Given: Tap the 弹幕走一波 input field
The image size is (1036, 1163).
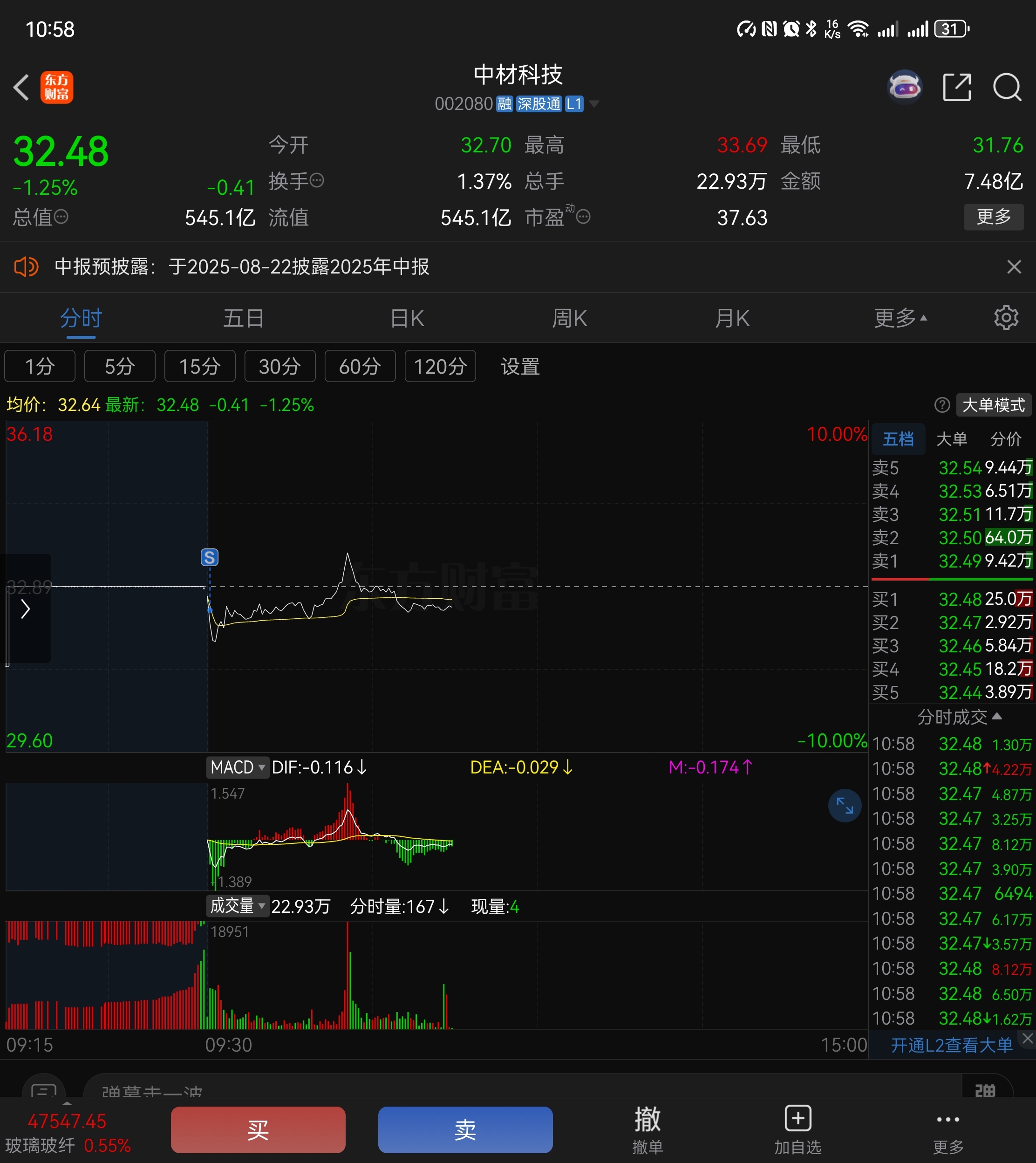Looking at the screenshot, I should (x=523, y=1086).
